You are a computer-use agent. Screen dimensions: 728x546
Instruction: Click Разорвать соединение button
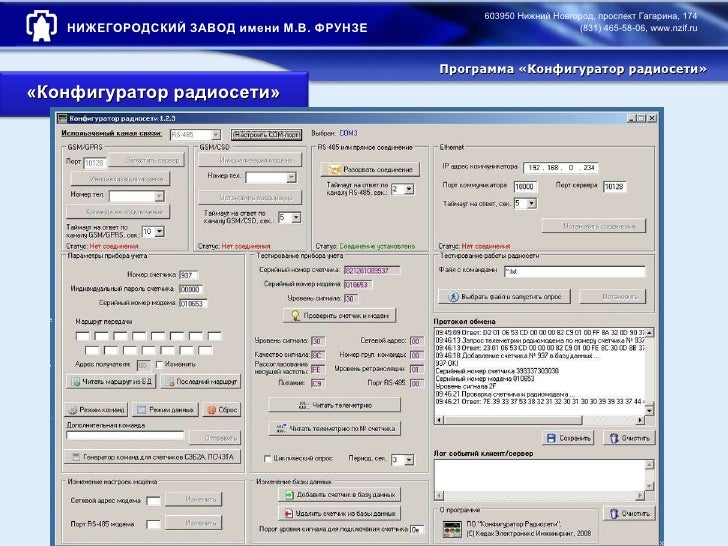pos(370,169)
